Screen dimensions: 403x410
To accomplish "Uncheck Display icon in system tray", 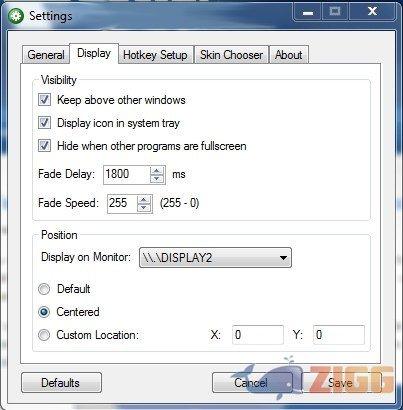I will point(44,123).
